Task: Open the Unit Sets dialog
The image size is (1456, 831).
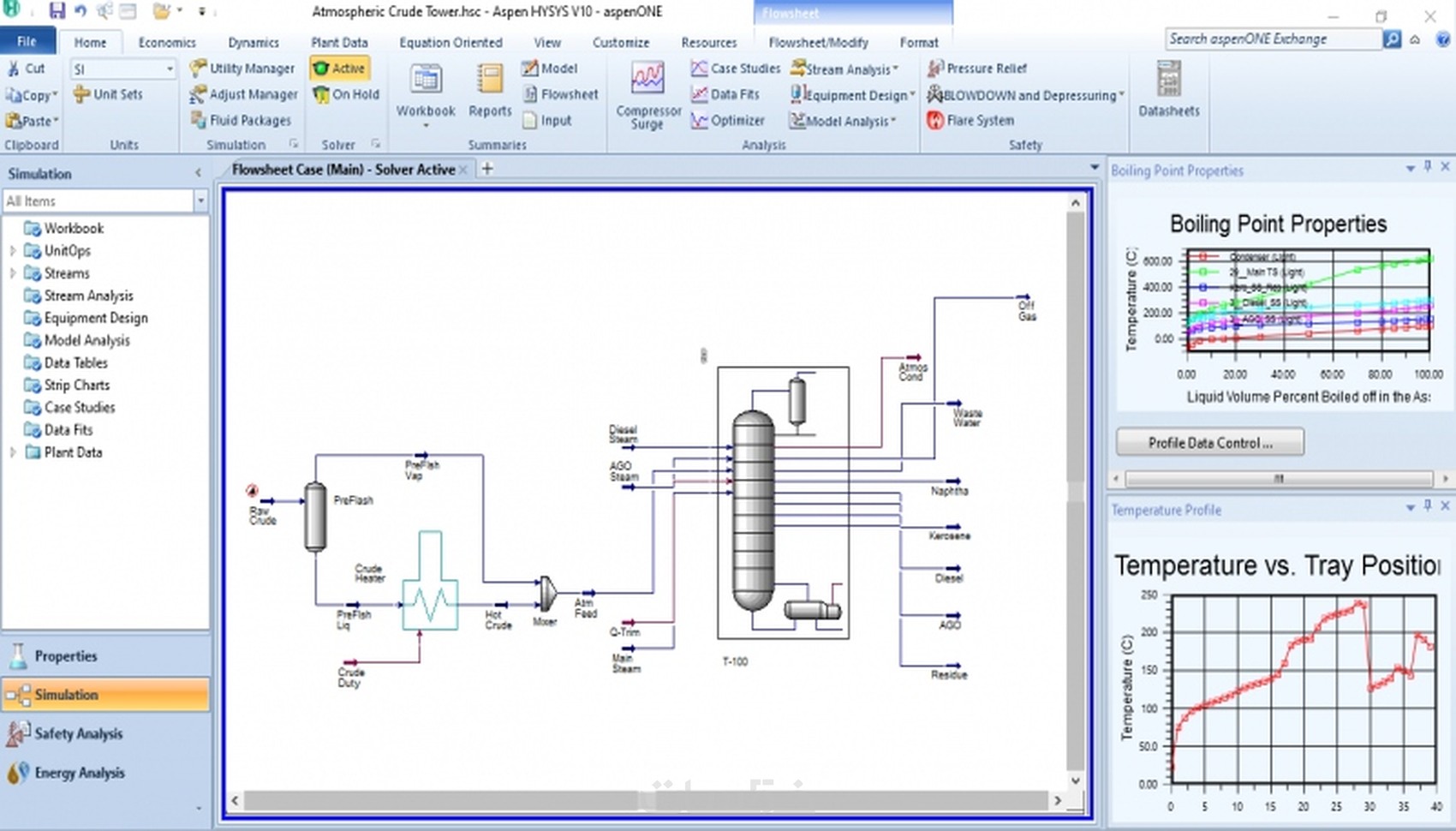Action: (108, 94)
